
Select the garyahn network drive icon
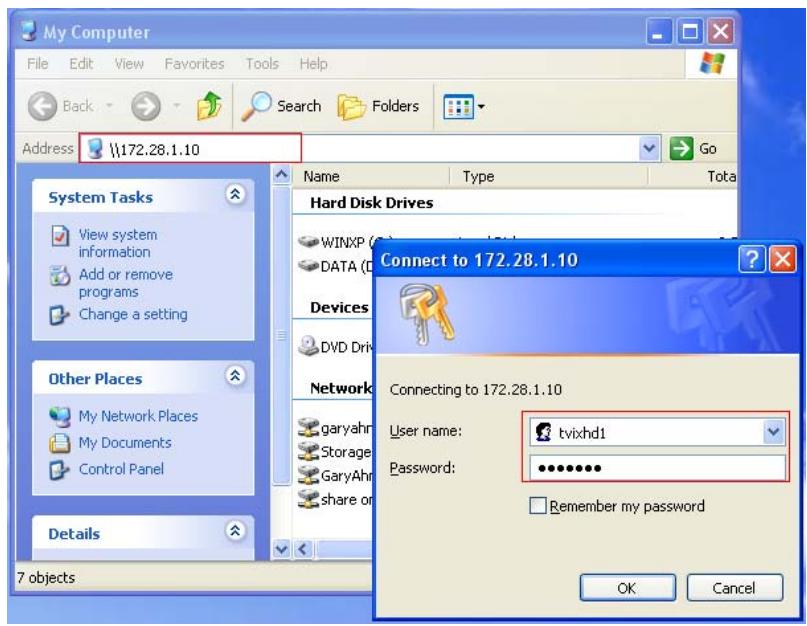[308, 427]
